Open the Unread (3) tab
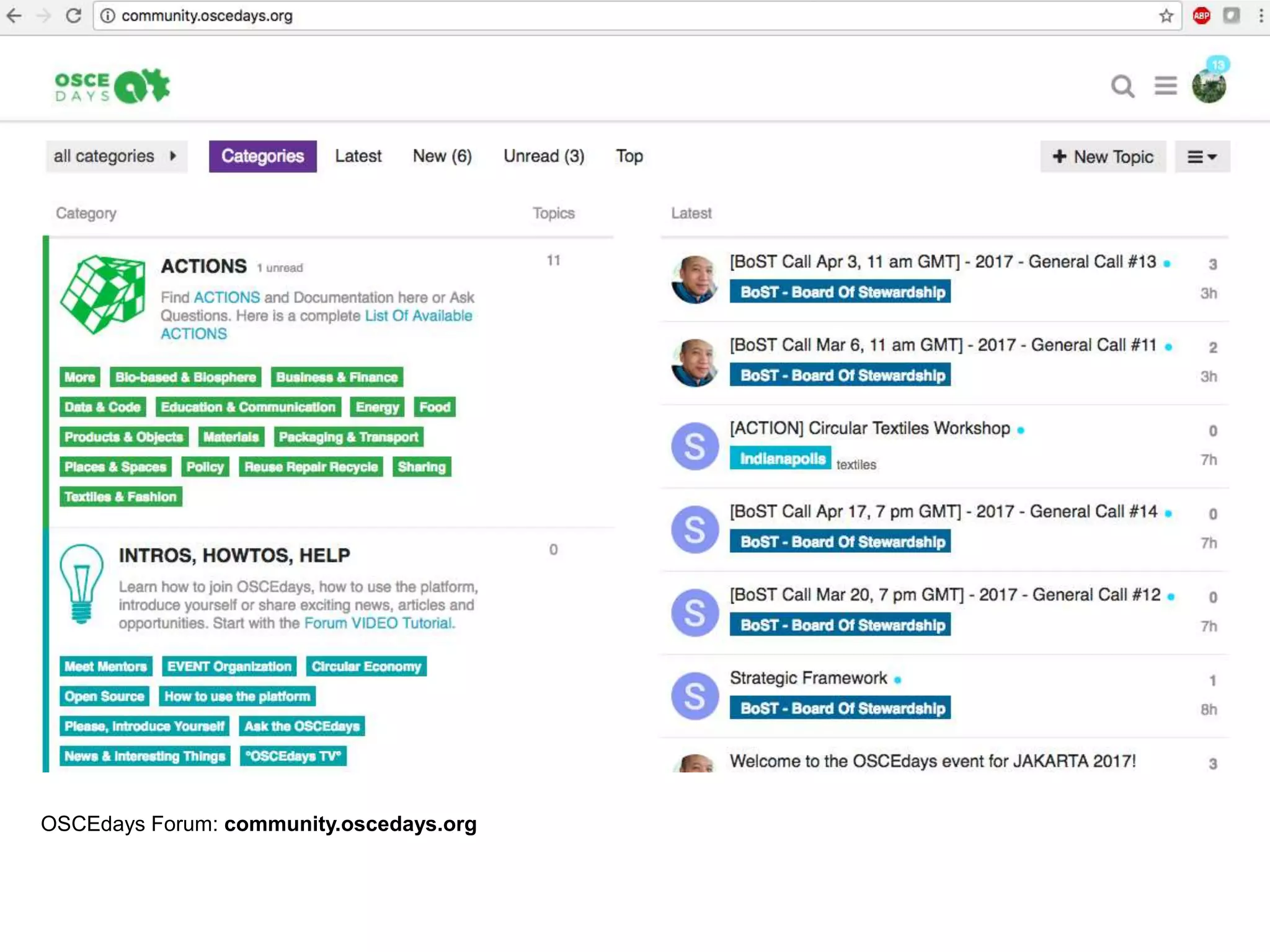Viewport: 1270px width, 952px height. pyautogui.click(x=544, y=156)
